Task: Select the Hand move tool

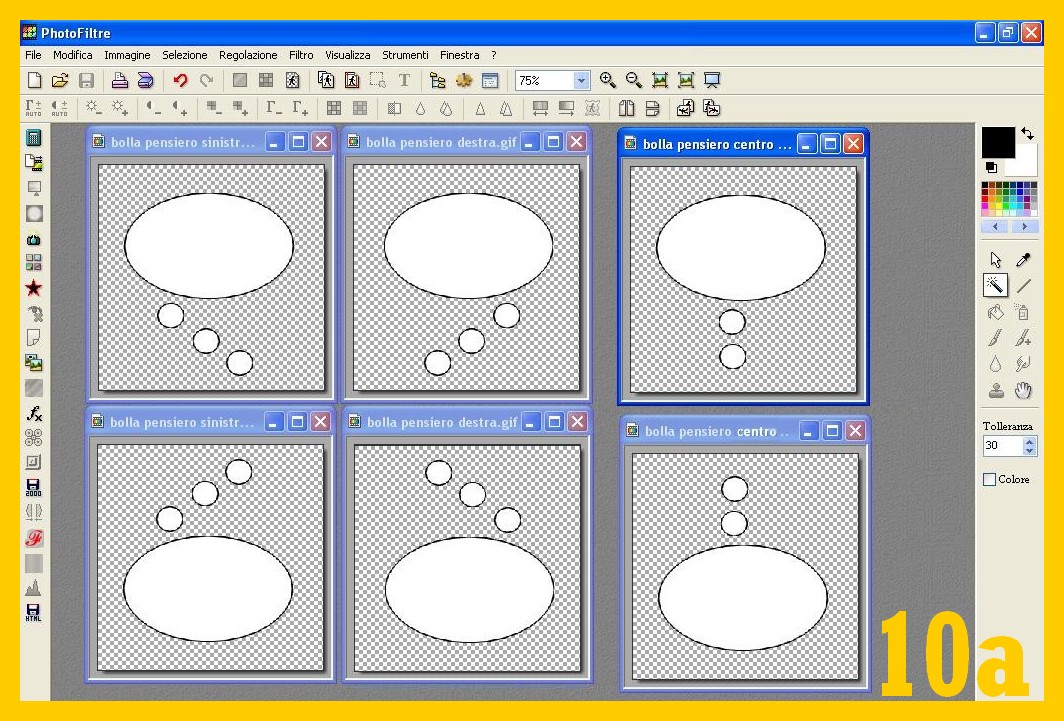Action: pyautogui.click(x=1023, y=391)
